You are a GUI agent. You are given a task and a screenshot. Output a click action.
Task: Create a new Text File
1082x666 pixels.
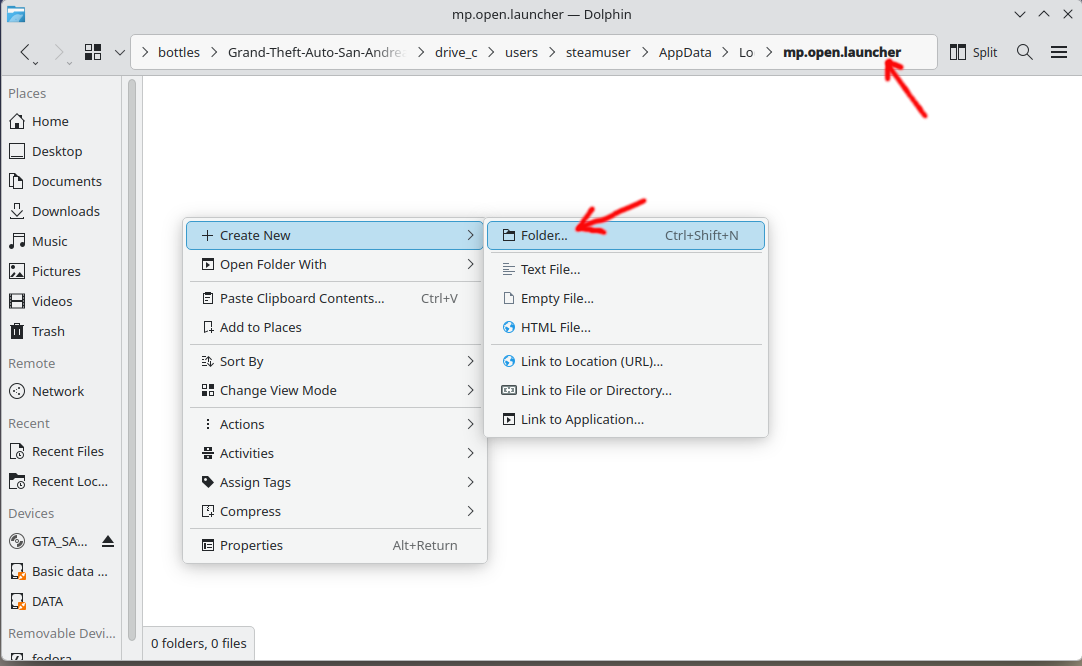pyautogui.click(x=626, y=269)
